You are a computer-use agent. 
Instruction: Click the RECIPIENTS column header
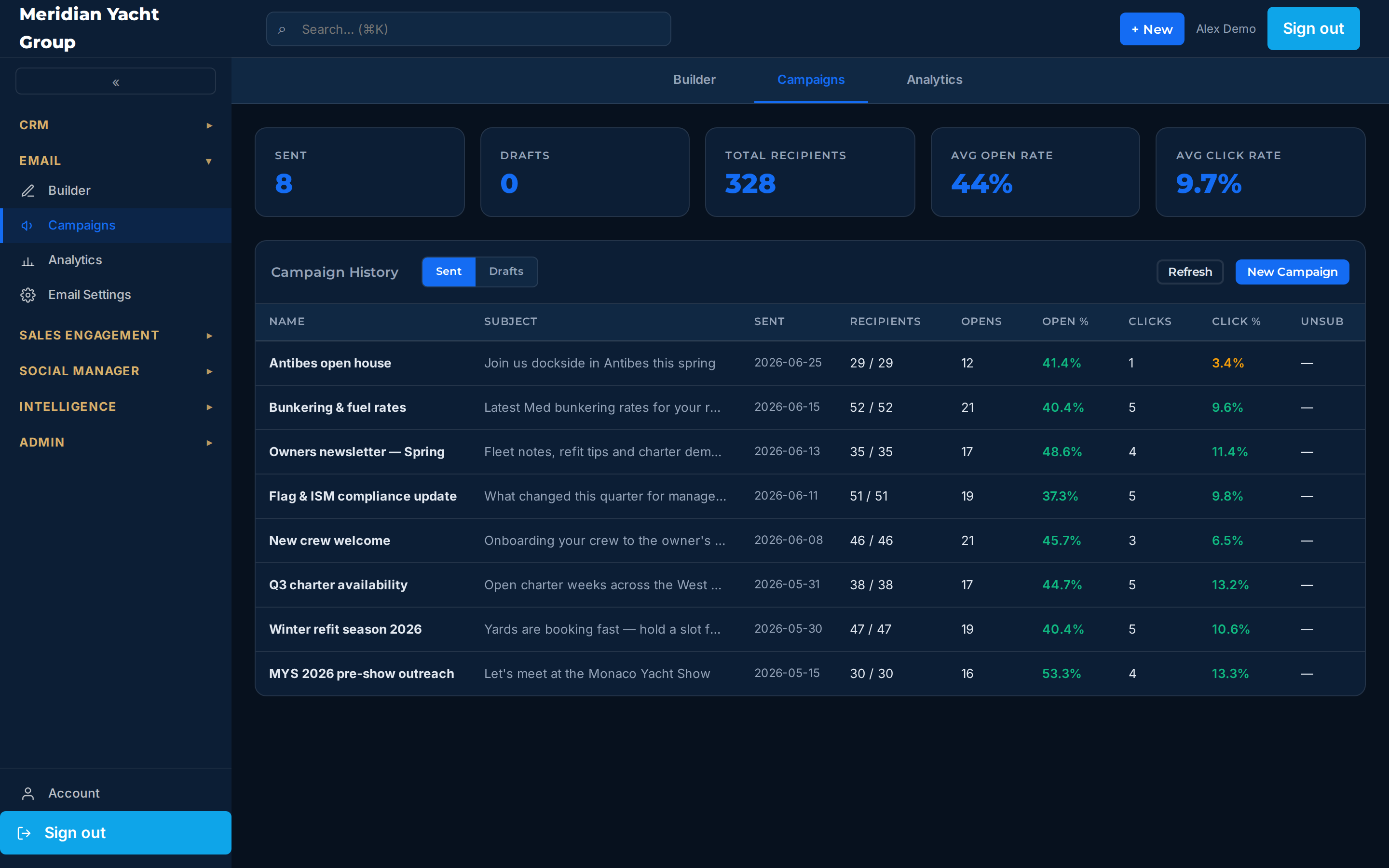pos(885,322)
